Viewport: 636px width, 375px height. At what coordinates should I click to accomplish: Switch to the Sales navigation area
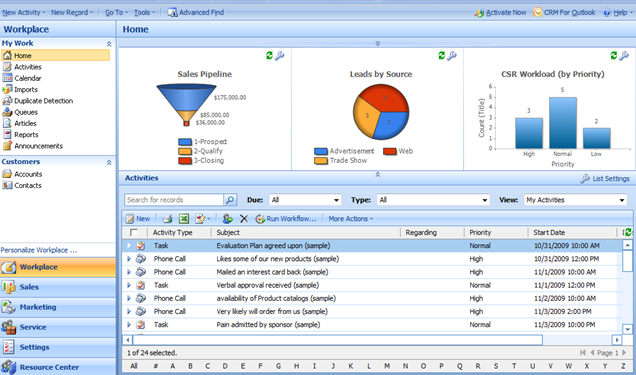[58, 287]
